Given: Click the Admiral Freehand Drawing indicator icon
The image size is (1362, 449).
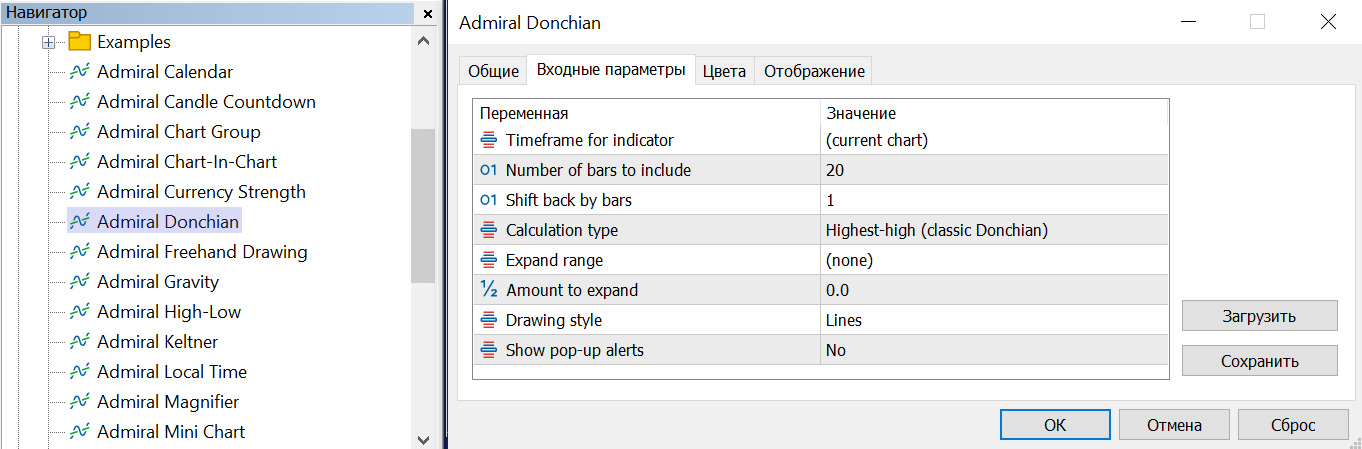Looking at the screenshot, I should click(x=80, y=252).
